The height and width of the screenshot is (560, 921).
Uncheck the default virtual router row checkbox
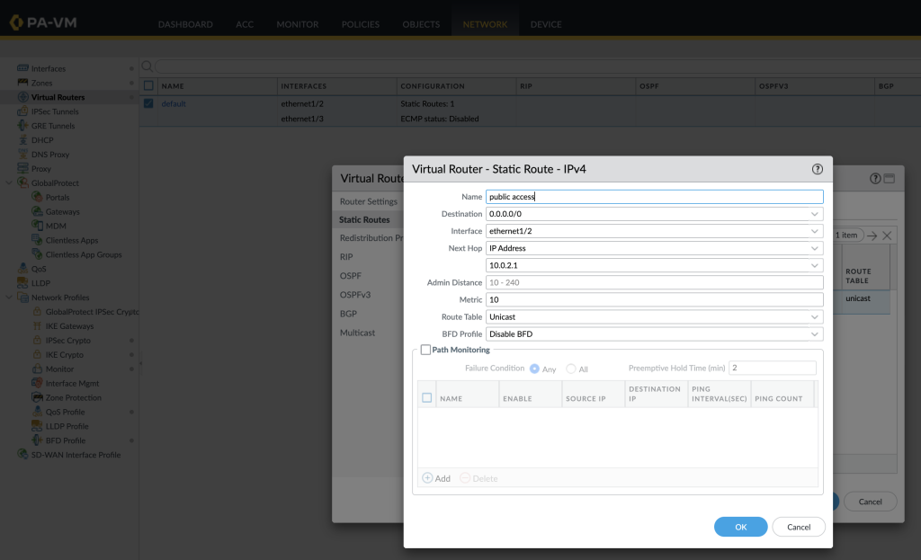pyautogui.click(x=148, y=103)
